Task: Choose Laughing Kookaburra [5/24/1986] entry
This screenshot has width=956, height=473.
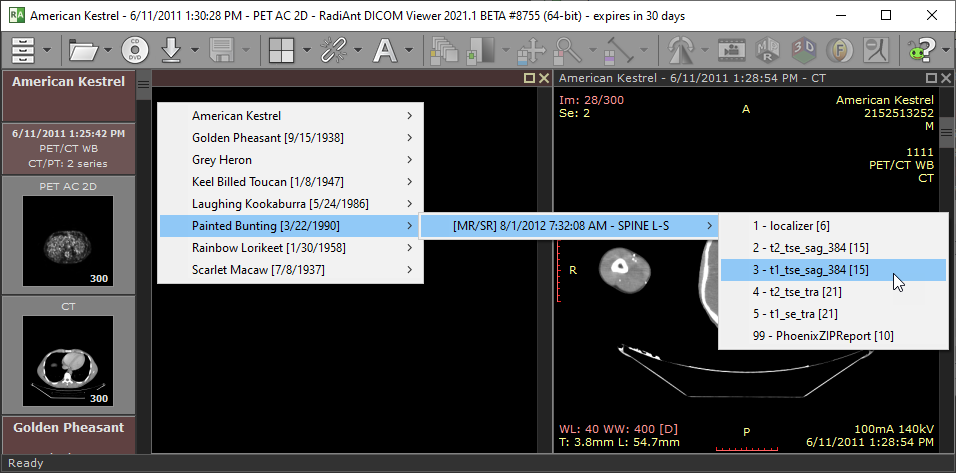Action: (290, 204)
